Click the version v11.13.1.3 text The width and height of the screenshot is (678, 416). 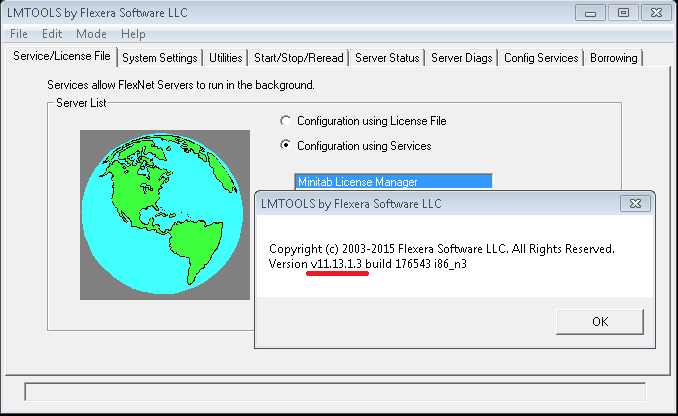(x=336, y=264)
